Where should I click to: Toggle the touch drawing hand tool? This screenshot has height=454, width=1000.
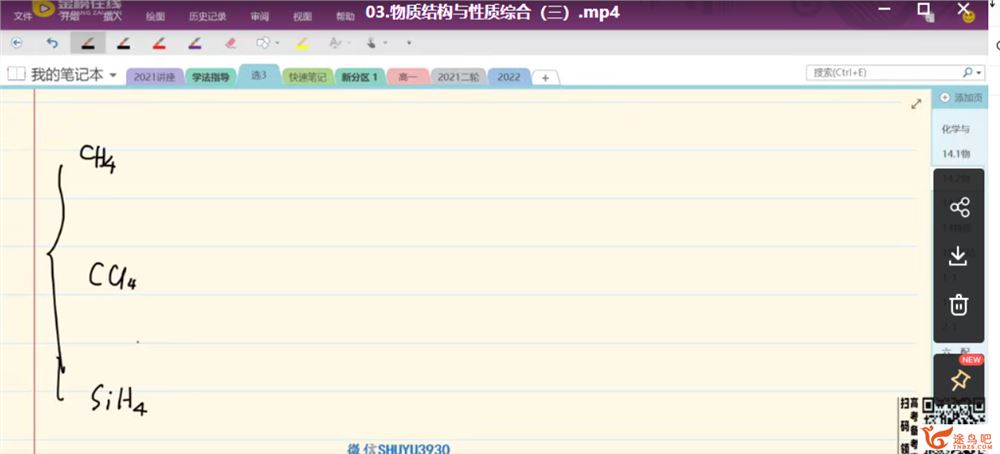(x=372, y=43)
